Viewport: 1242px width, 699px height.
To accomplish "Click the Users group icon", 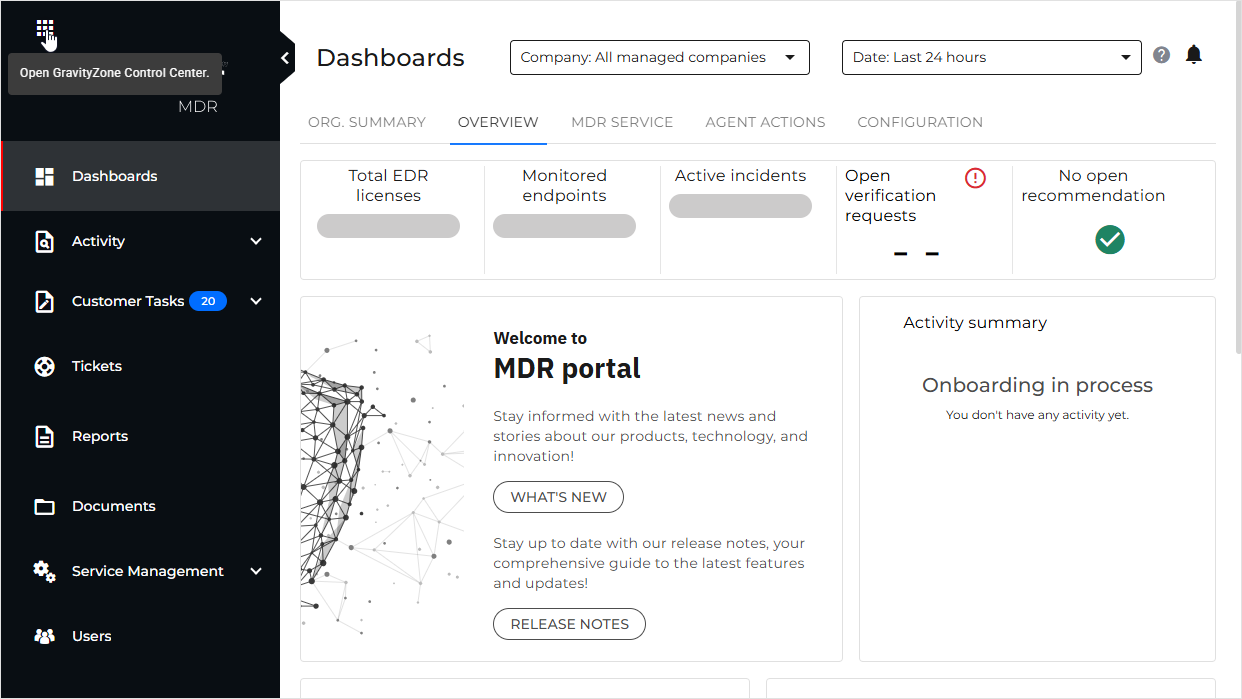I will click(44, 637).
